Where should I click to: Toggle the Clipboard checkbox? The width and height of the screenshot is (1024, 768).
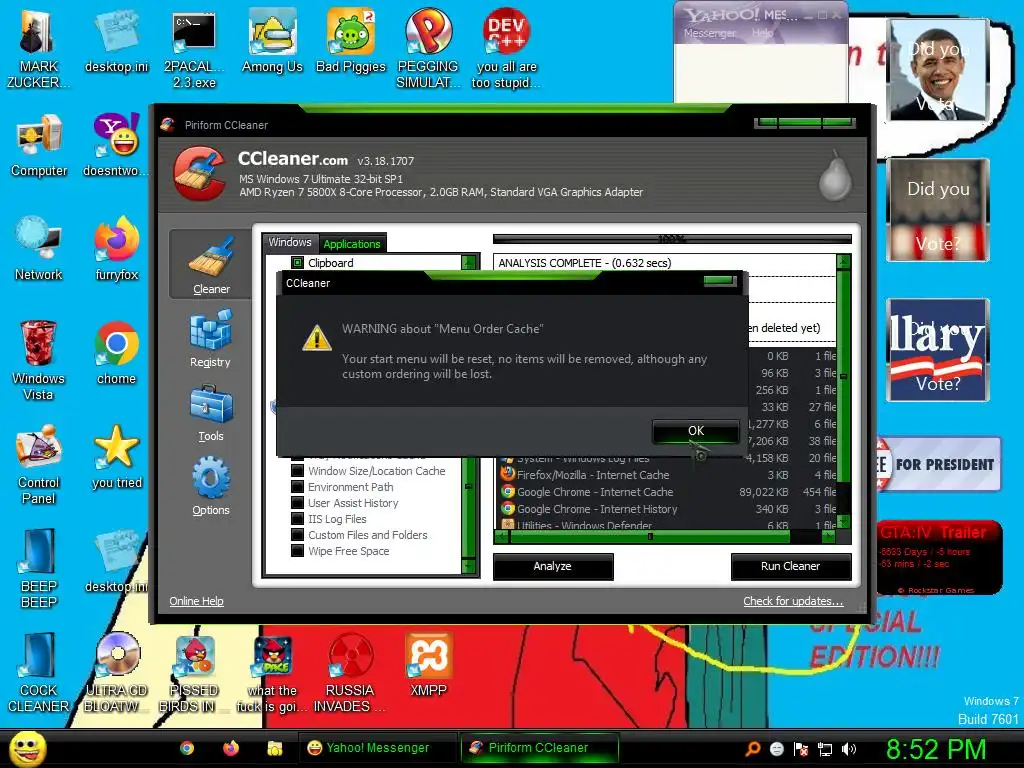297,263
